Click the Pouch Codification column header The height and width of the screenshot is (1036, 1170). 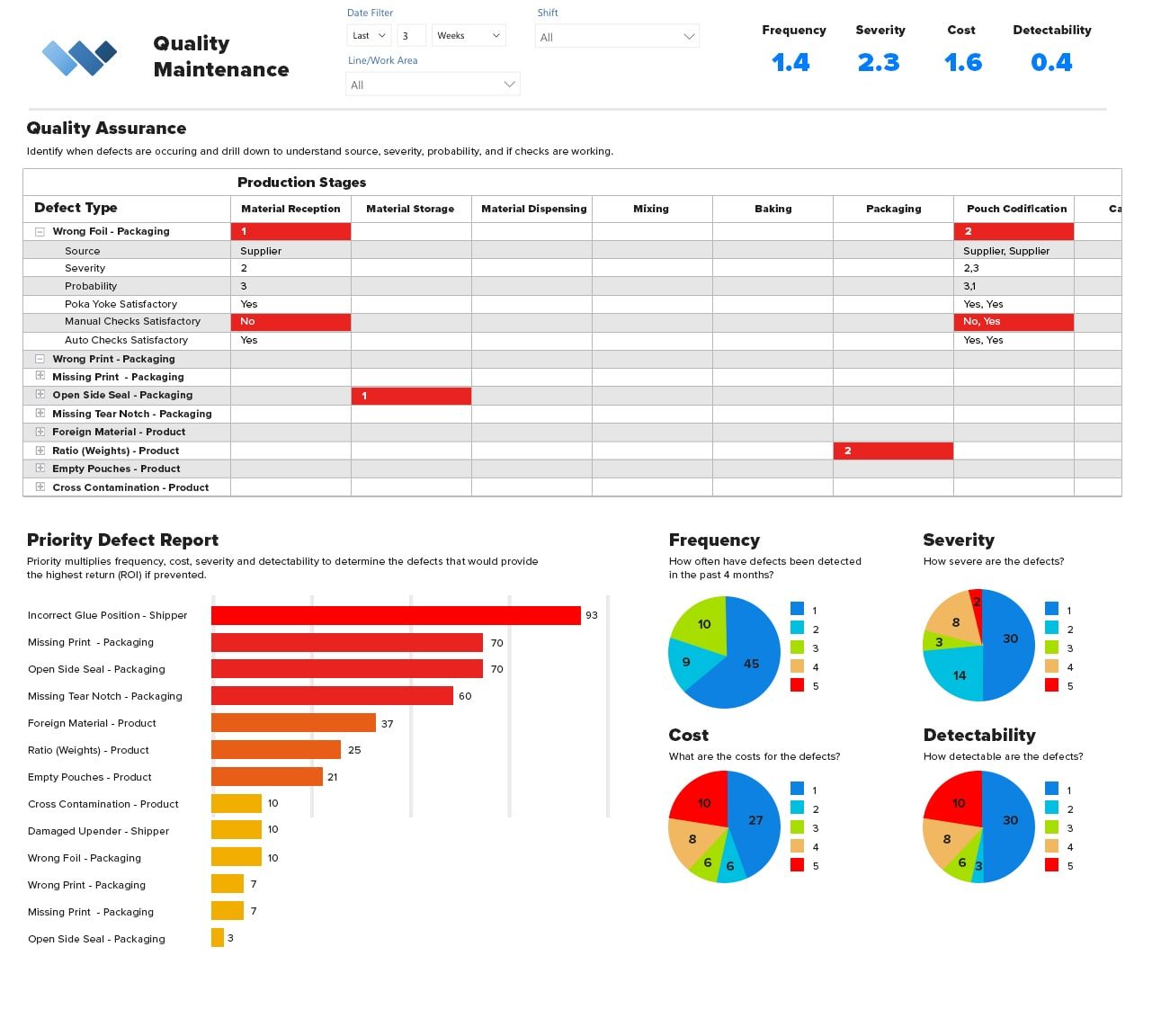pyautogui.click(x=1014, y=209)
